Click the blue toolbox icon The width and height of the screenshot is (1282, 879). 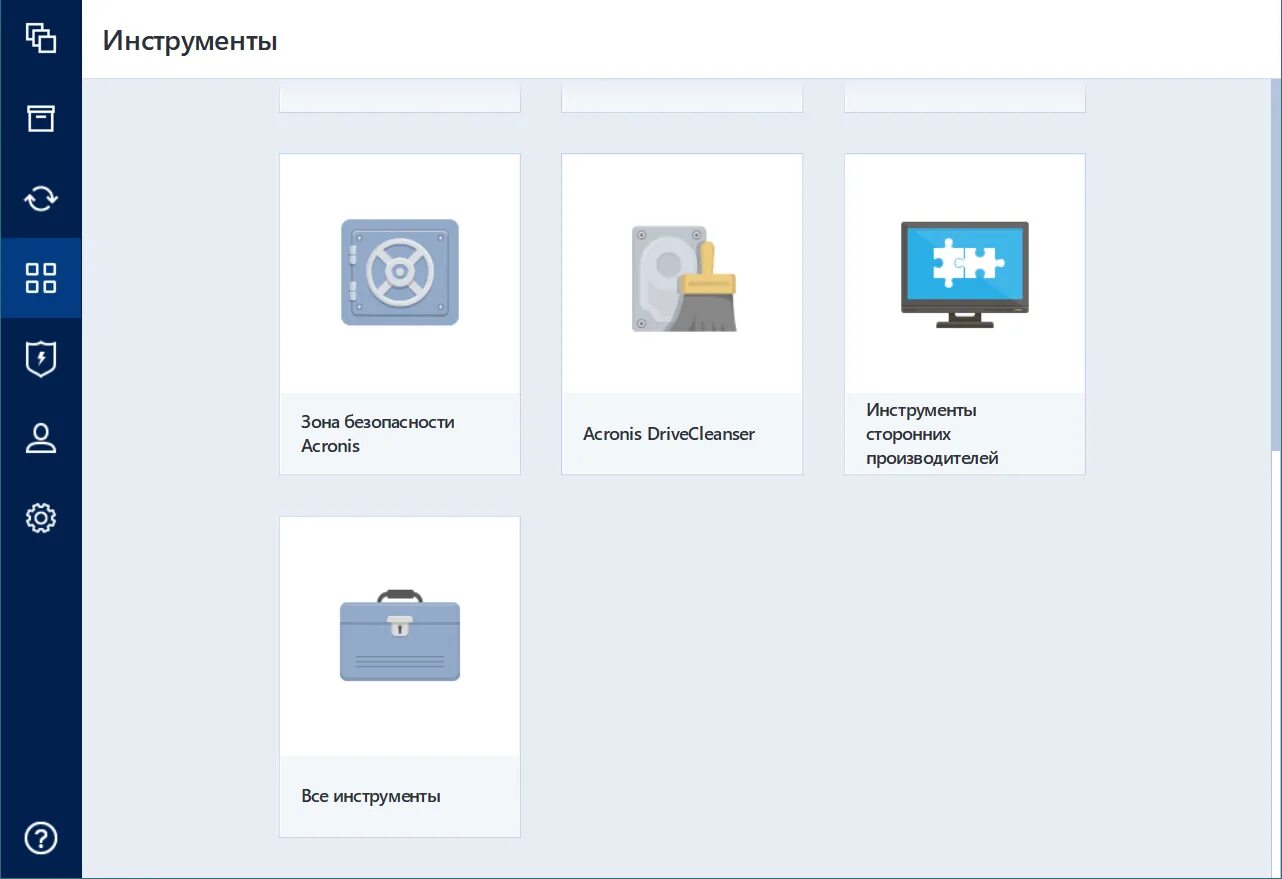pyautogui.click(x=400, y=635)
